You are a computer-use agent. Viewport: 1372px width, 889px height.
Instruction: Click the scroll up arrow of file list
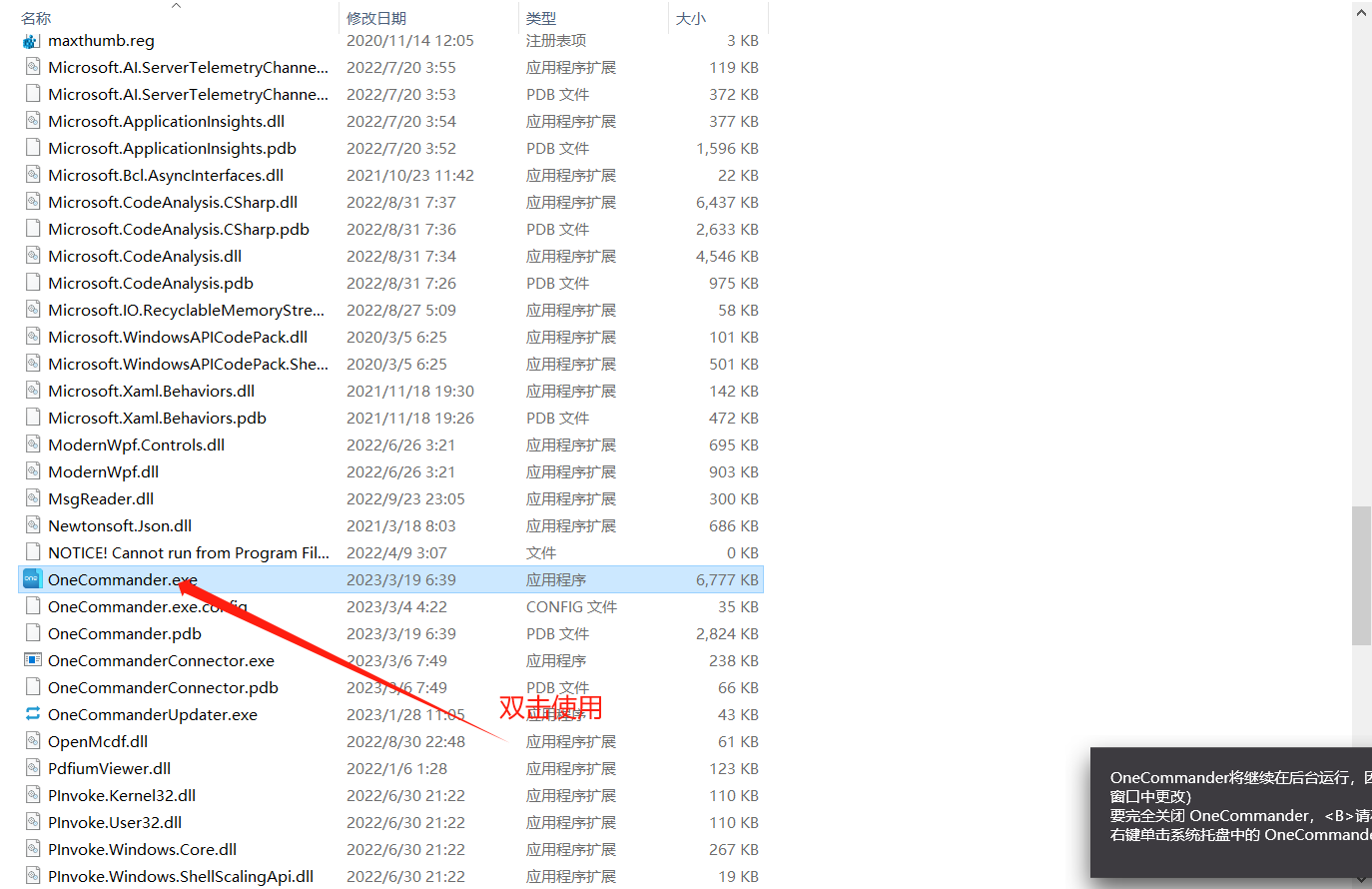tap(1362, 12)
